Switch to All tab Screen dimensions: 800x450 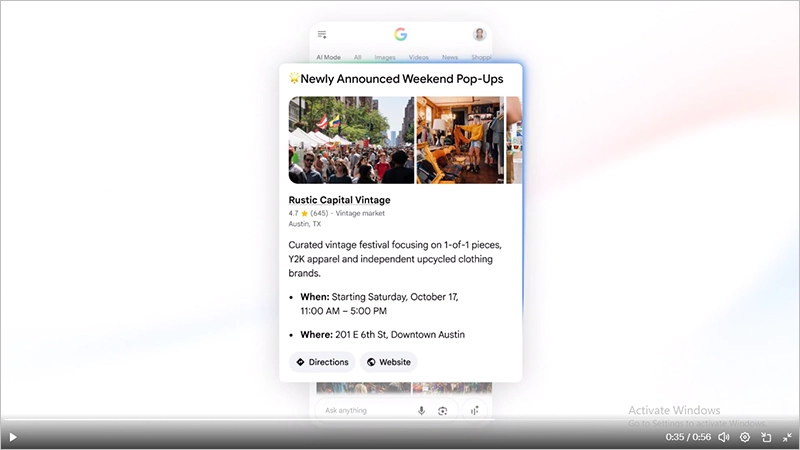pyautogui.click(x=358, y=57)
